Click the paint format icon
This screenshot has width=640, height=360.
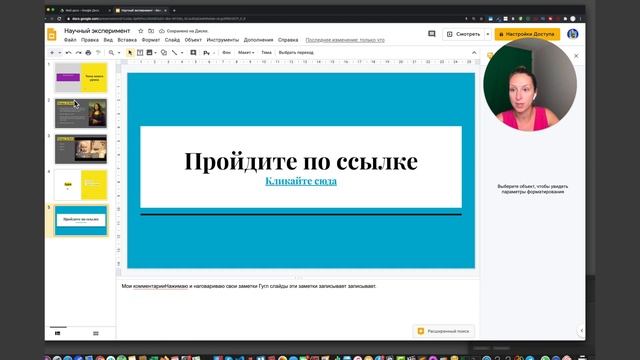pos(98,53)
